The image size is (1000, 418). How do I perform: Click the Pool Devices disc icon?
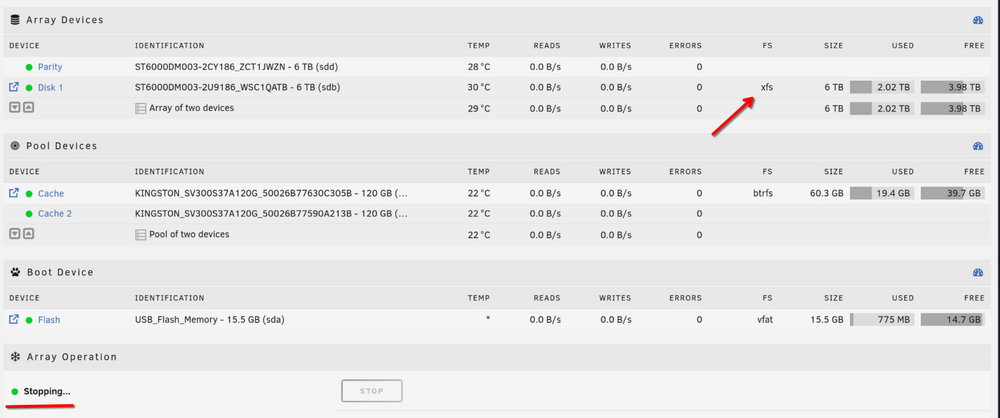(x=15, y=146)
